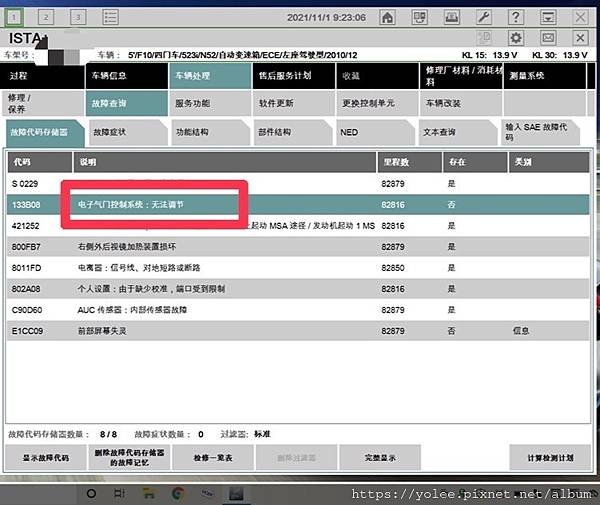Image resolution: width=600 pixels, height=505 pixels.
Task: Select fault code row 800FB7
Action: click(298, 247)
